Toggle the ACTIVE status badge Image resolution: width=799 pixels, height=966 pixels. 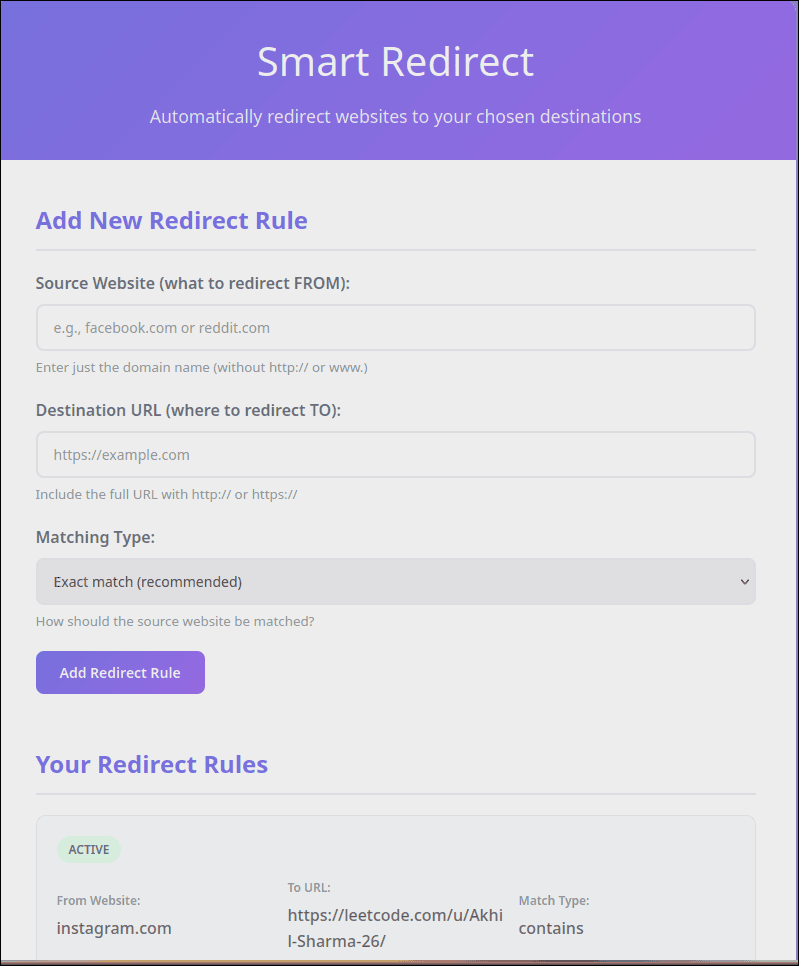pyautogui.click(x=89, y=849)
